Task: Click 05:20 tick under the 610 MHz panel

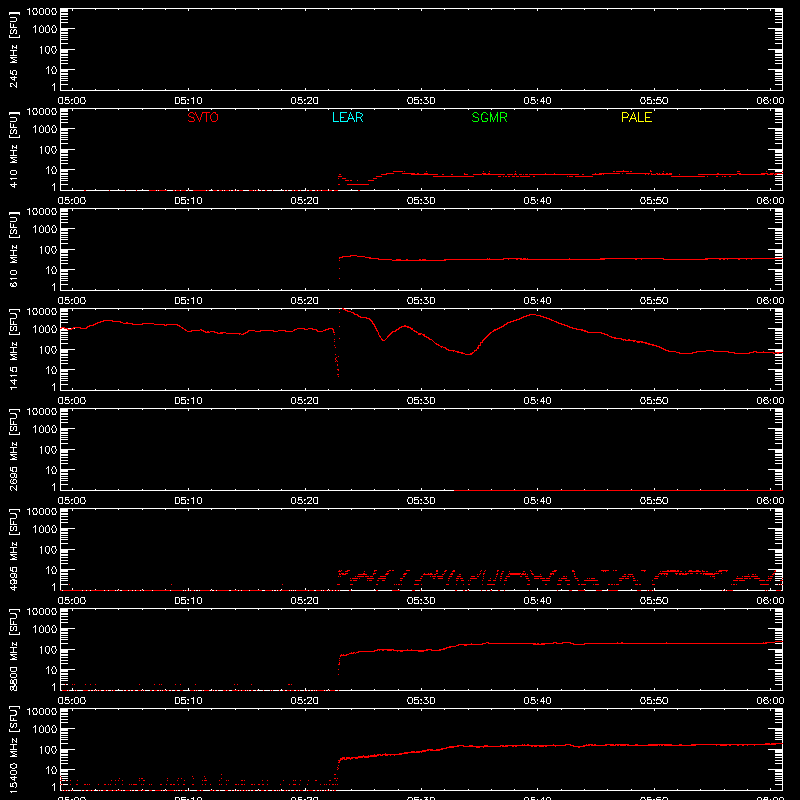Action: (305, 301)
